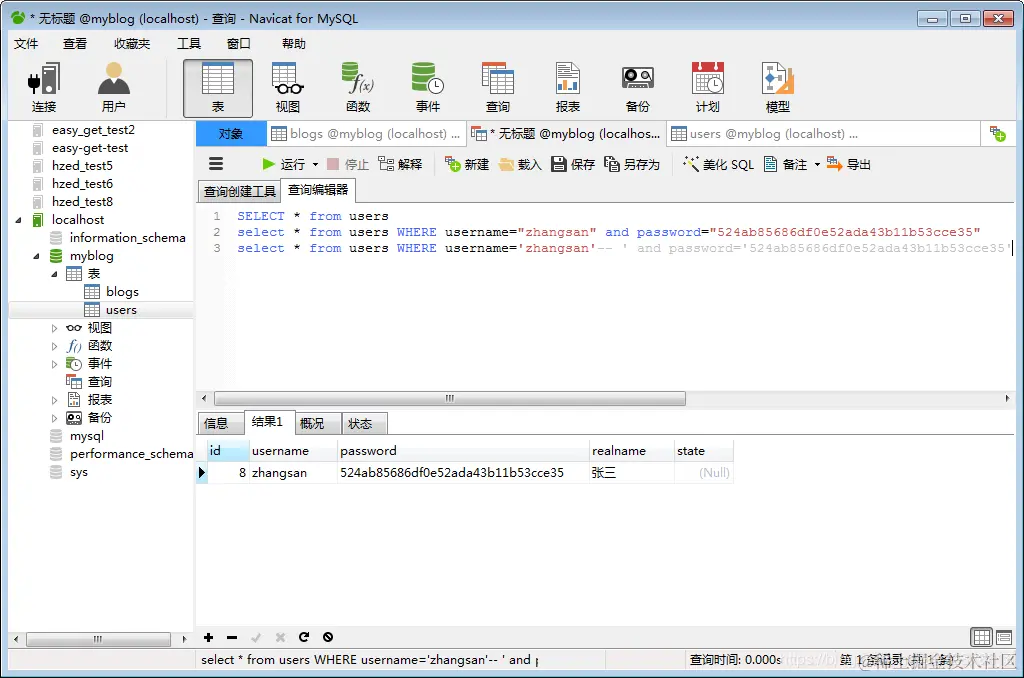
Task: Switch to grid view icon
Action: tap(982, 636)
